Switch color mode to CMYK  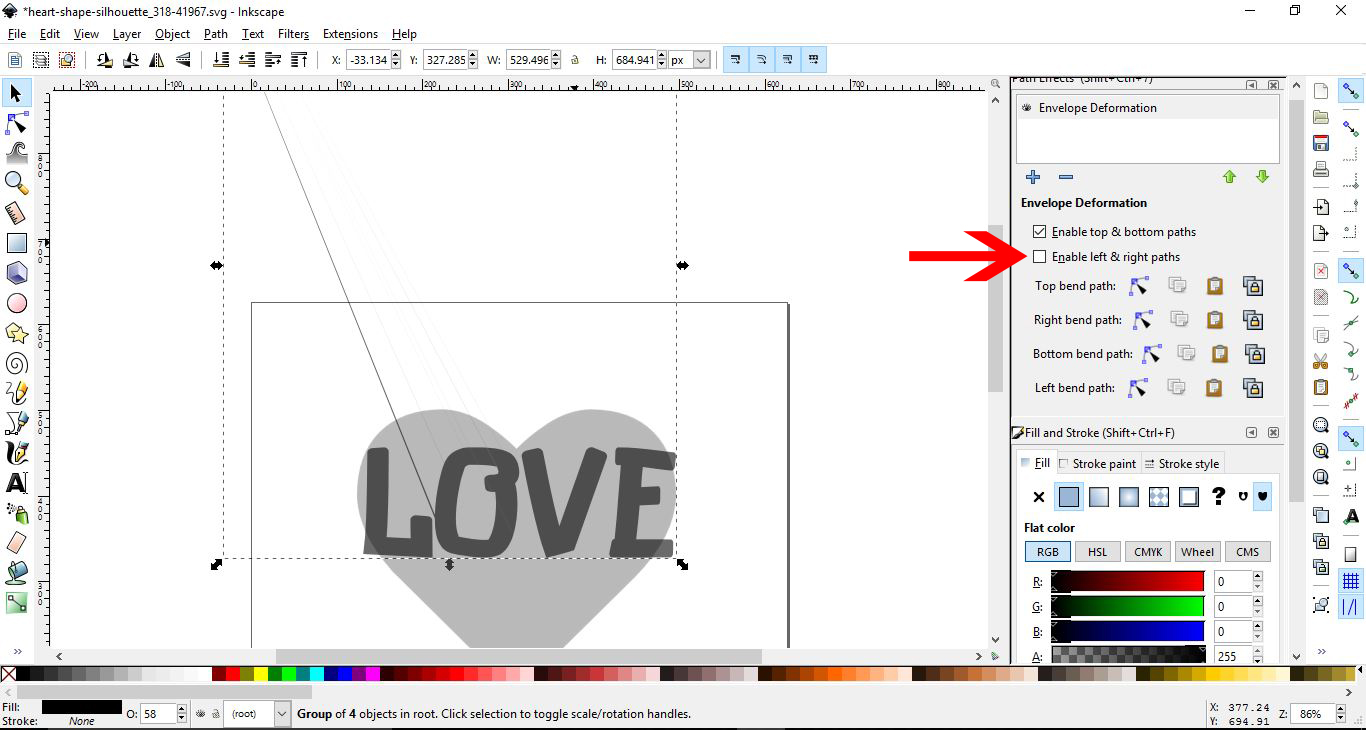pyautogui.click(x=1147, y=551)
